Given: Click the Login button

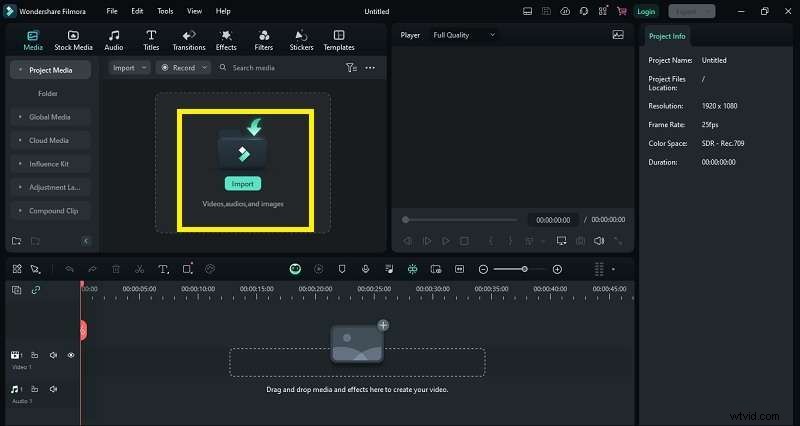Looking at the screenshot, I should (646, 11).
